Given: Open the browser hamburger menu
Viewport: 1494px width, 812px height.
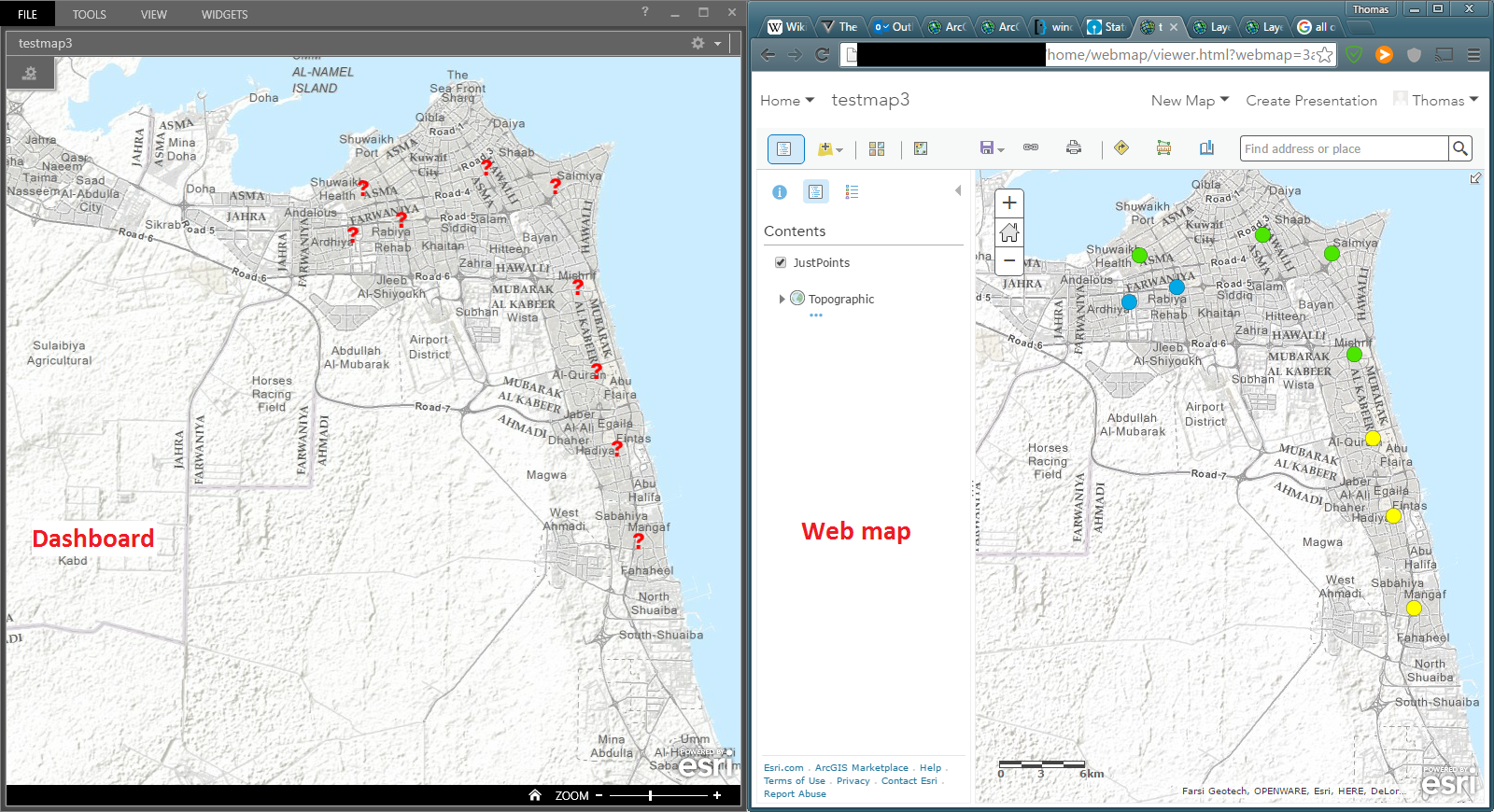Looking at the screenshot, I should tap(1473, 55).
